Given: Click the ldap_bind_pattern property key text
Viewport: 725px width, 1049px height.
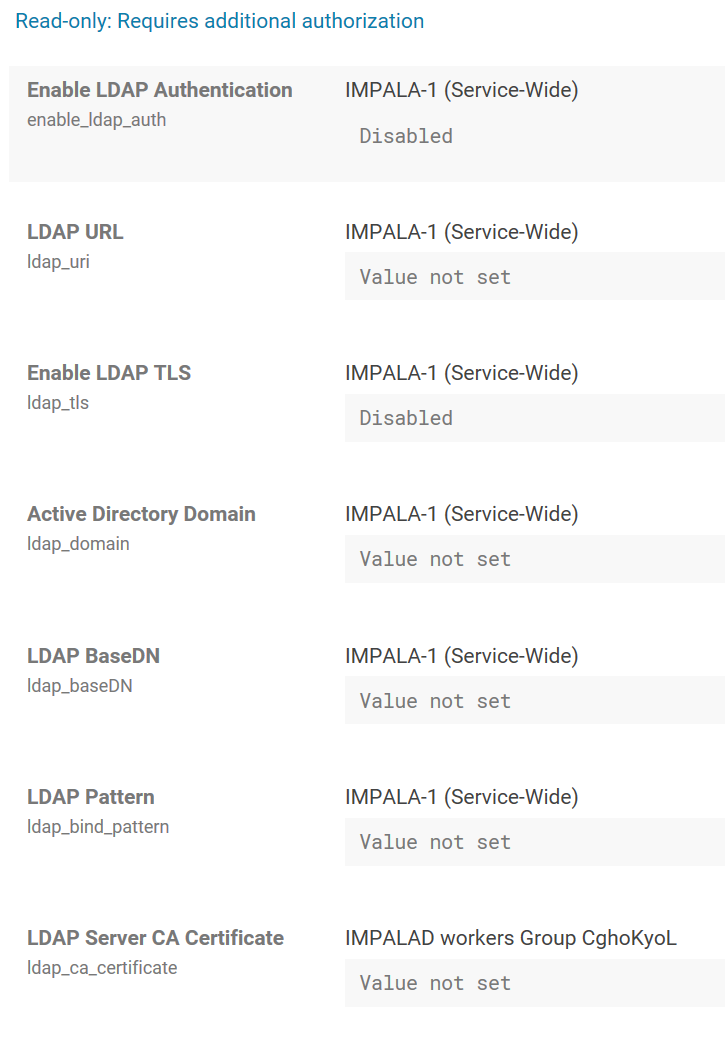Looking at the screenshot, I should click(x=98, y=827).
